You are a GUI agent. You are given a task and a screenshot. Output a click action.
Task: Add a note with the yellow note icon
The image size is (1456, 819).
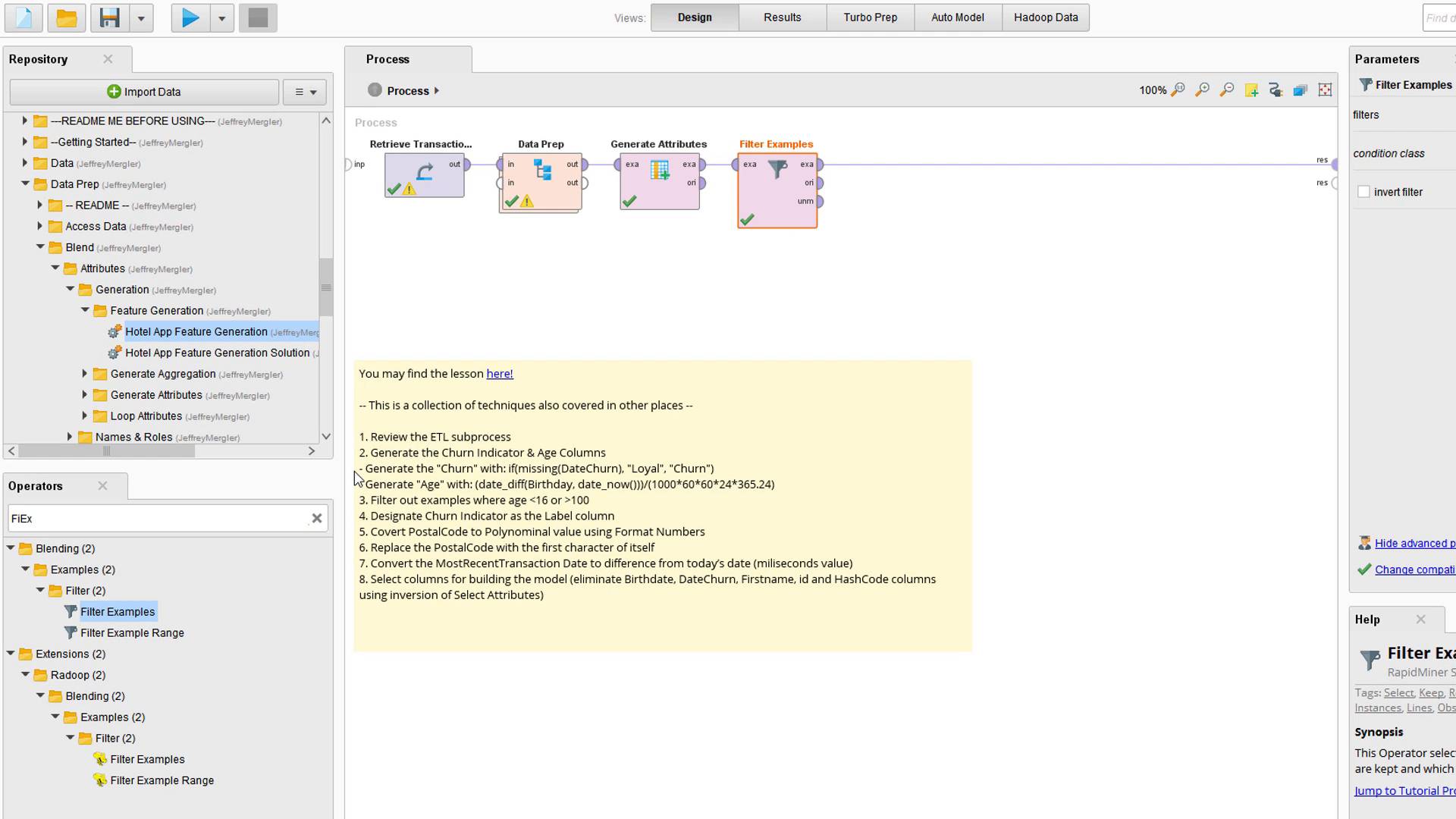[x=1251, y=90]
